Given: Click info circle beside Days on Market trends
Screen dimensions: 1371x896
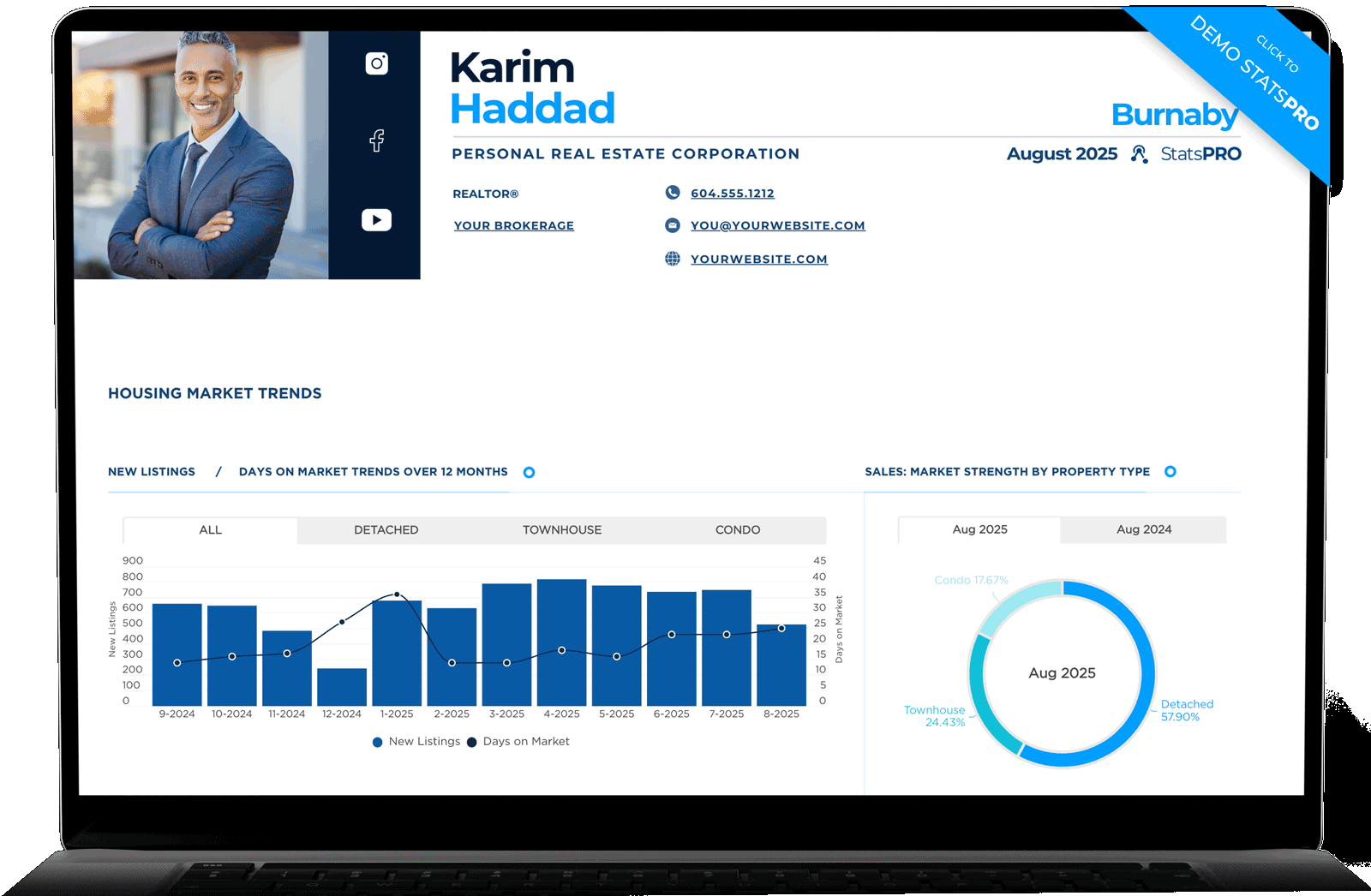Looking at the screenshot, I should (529, 472).
